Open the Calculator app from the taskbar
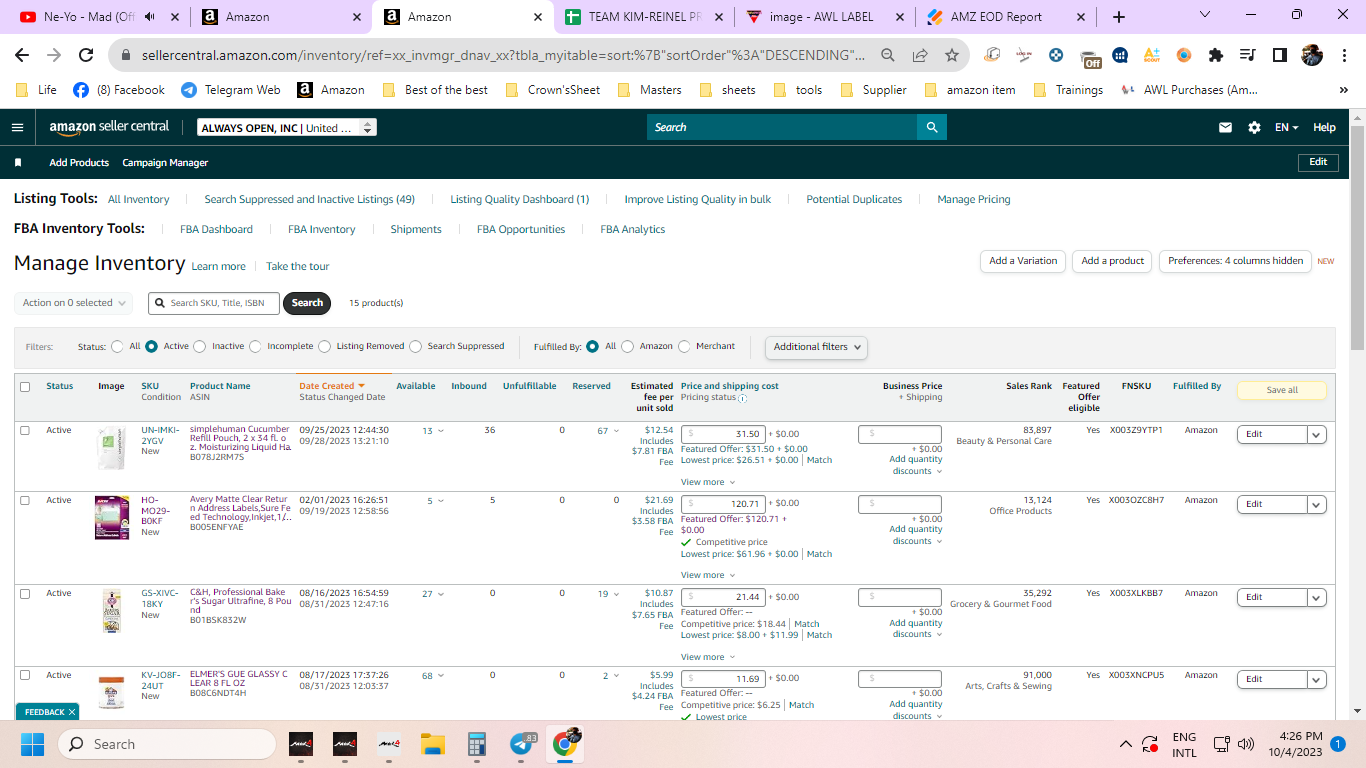Screen dimensions: 1366x768 [476, 744]
